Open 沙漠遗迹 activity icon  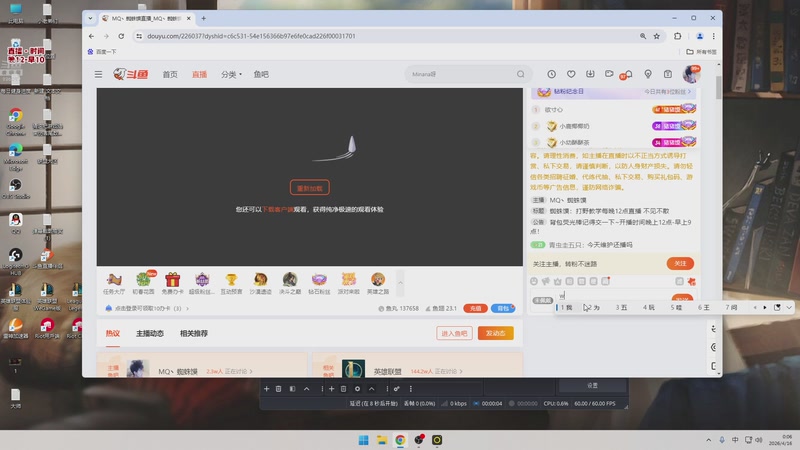260,283
